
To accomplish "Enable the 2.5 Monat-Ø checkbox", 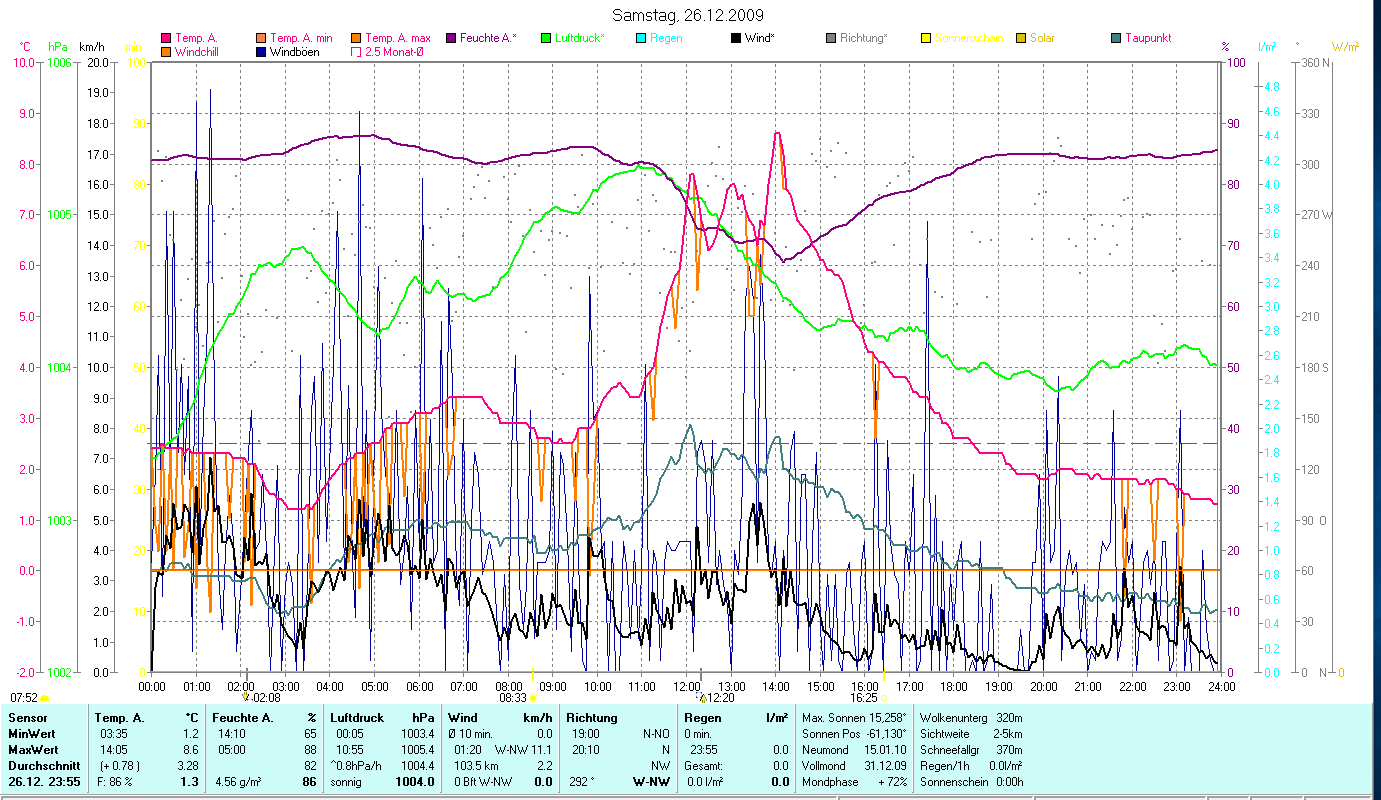I will tap(356, 52).
